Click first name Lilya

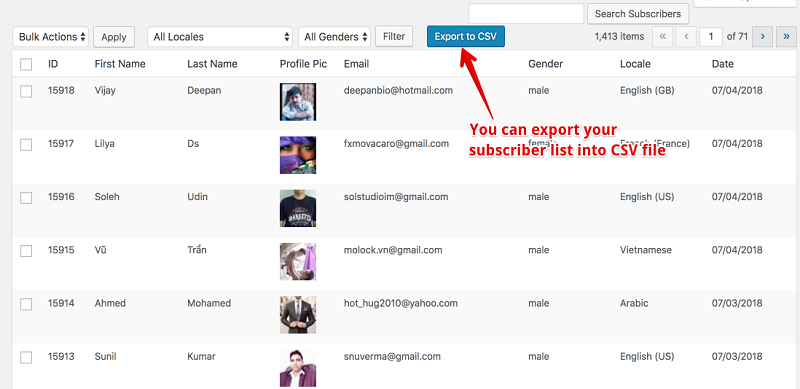click(x=105, y=144)
